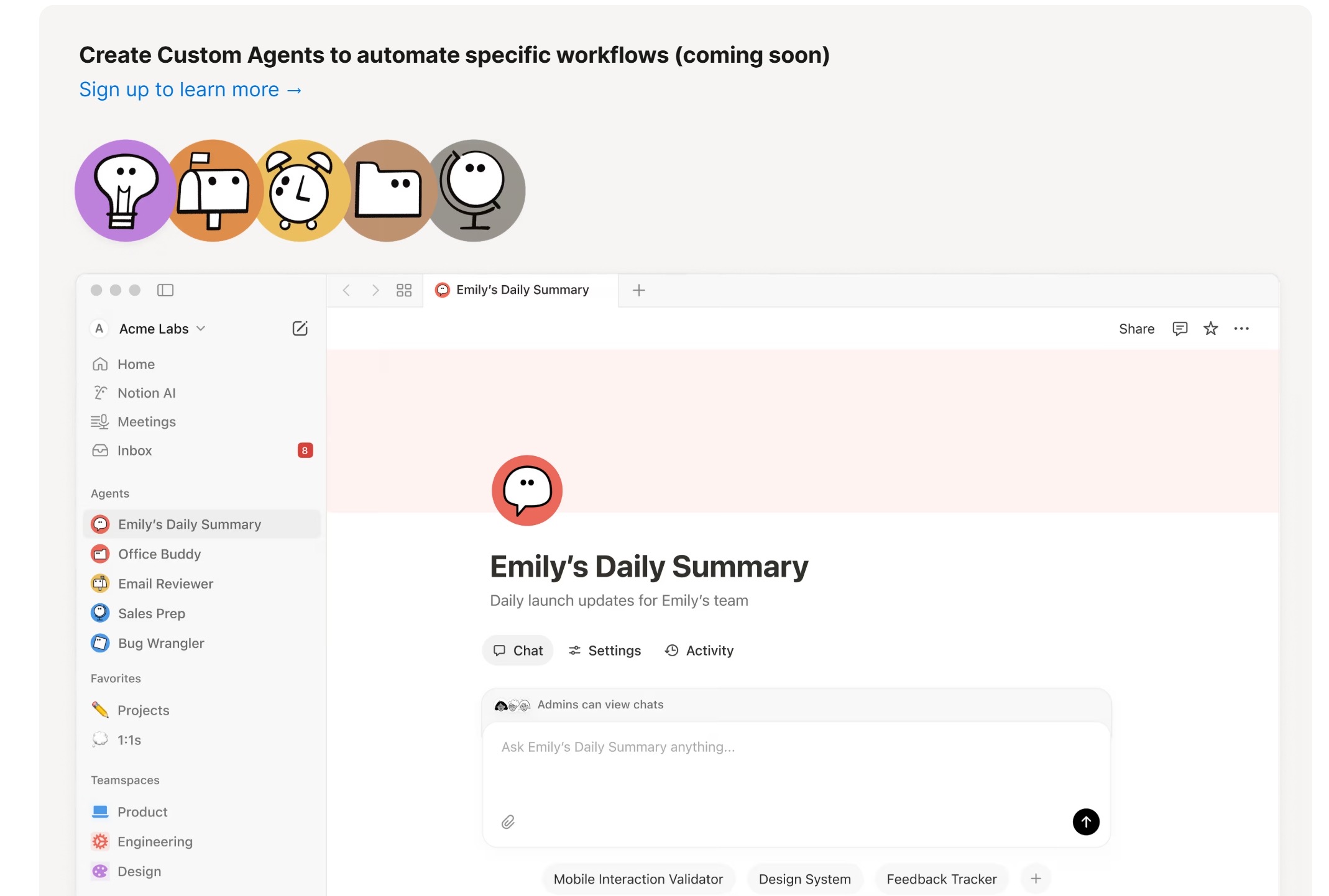
Task: Click the grid view icon in tab bar
Action: 404,290
